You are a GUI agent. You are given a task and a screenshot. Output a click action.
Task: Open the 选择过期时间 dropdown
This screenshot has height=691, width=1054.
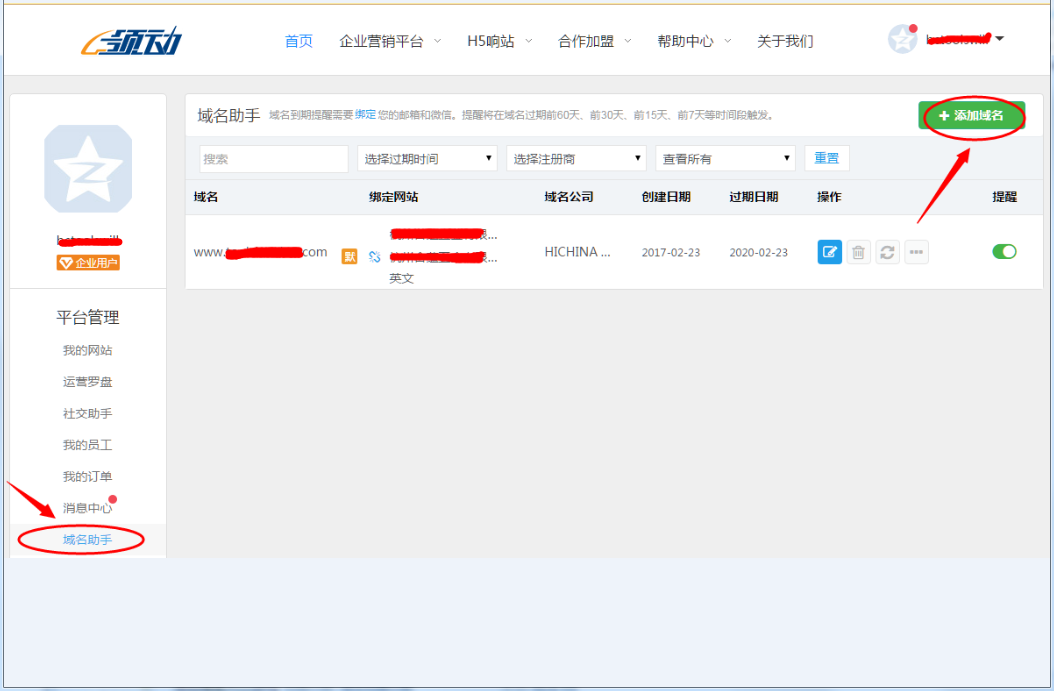[x=427, y=159]
